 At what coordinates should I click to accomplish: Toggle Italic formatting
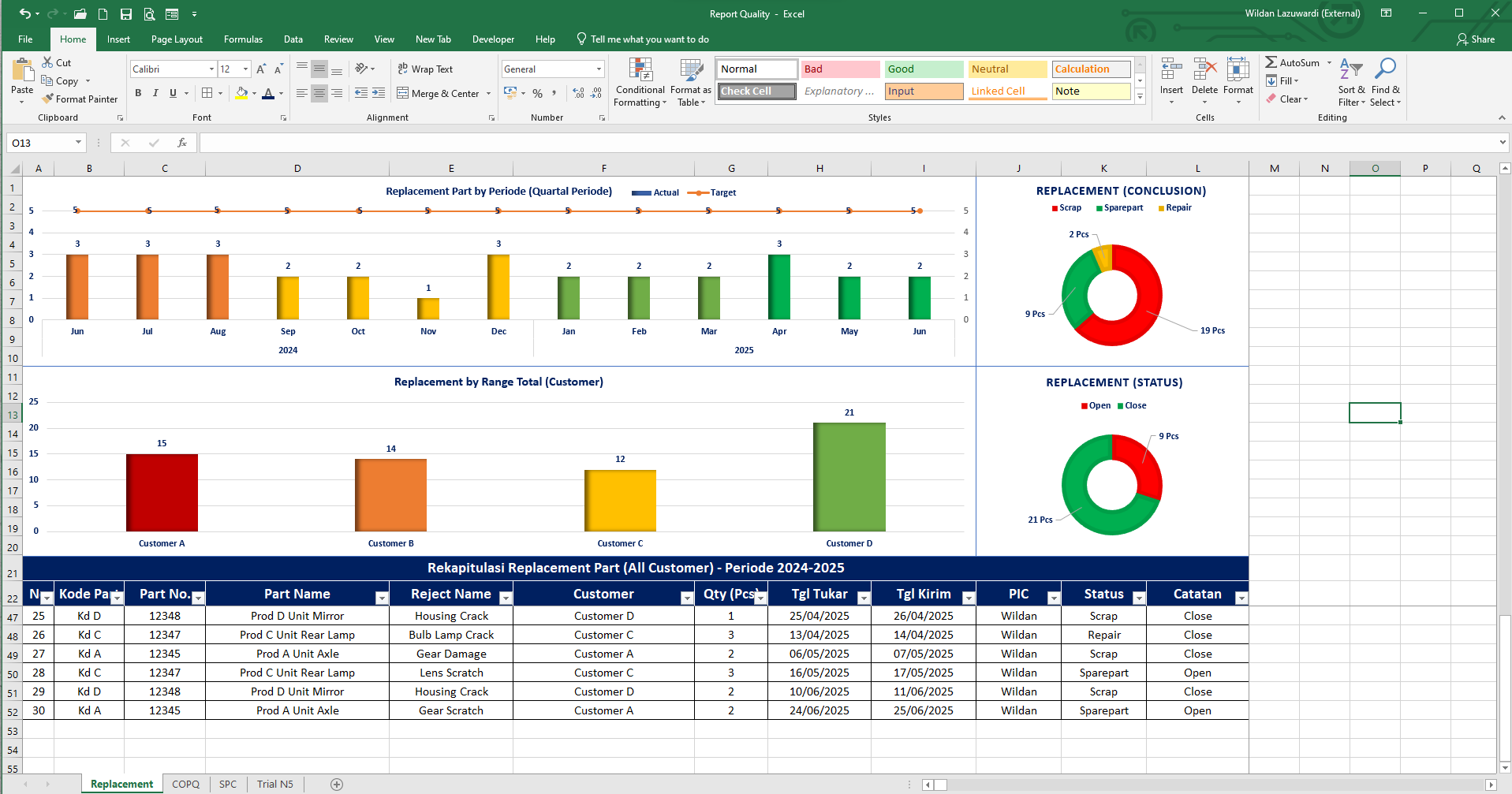[155, 93]
